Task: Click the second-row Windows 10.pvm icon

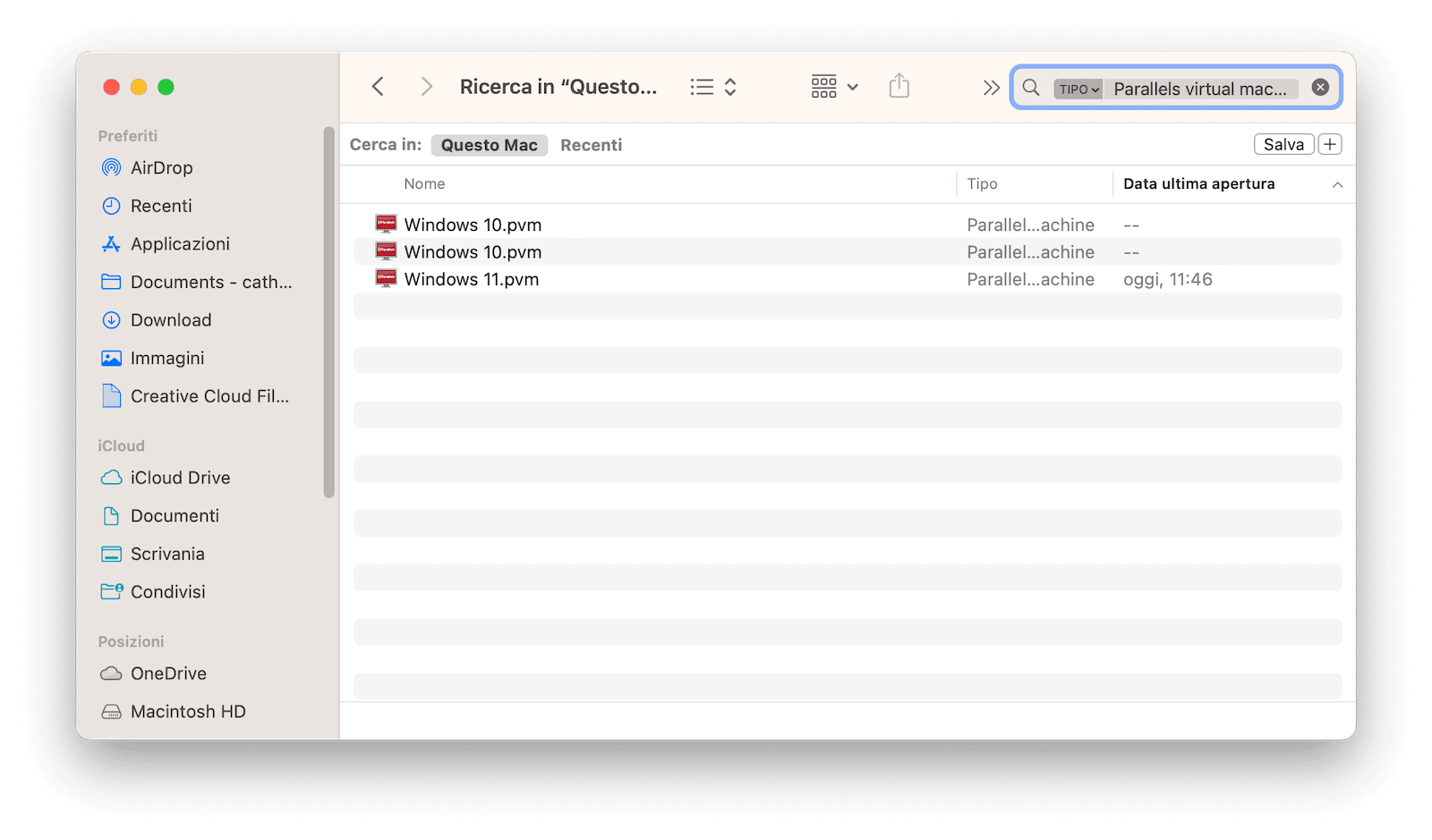Action: (386, 251)
